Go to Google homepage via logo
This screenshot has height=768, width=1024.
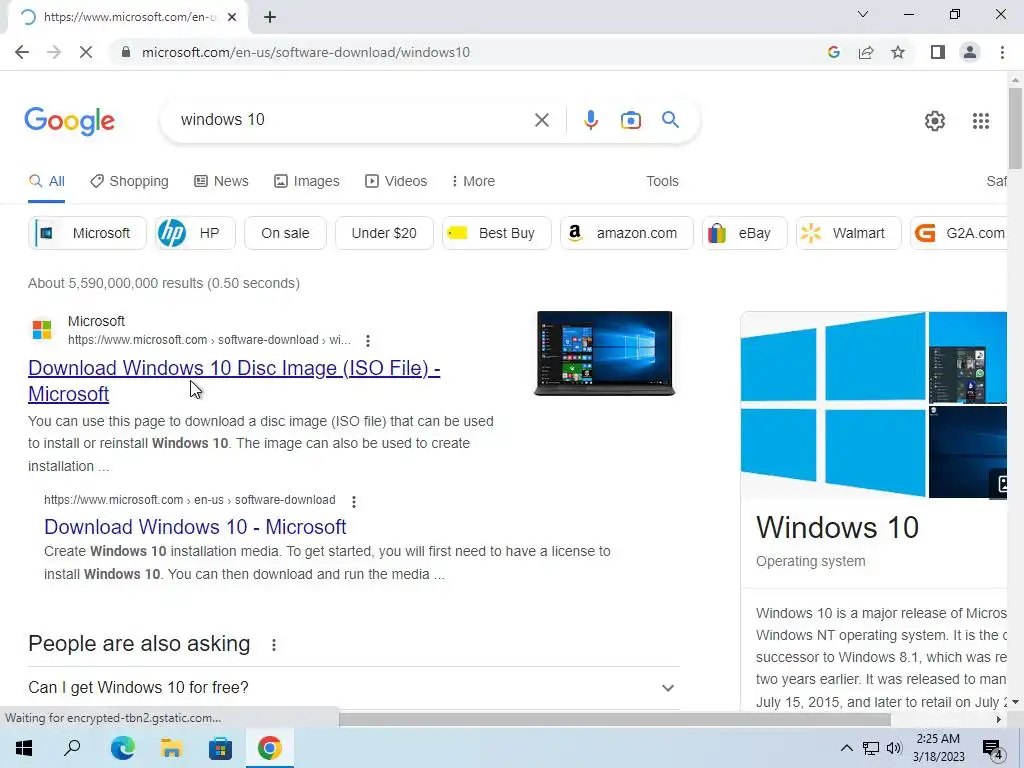click(69, 121)
